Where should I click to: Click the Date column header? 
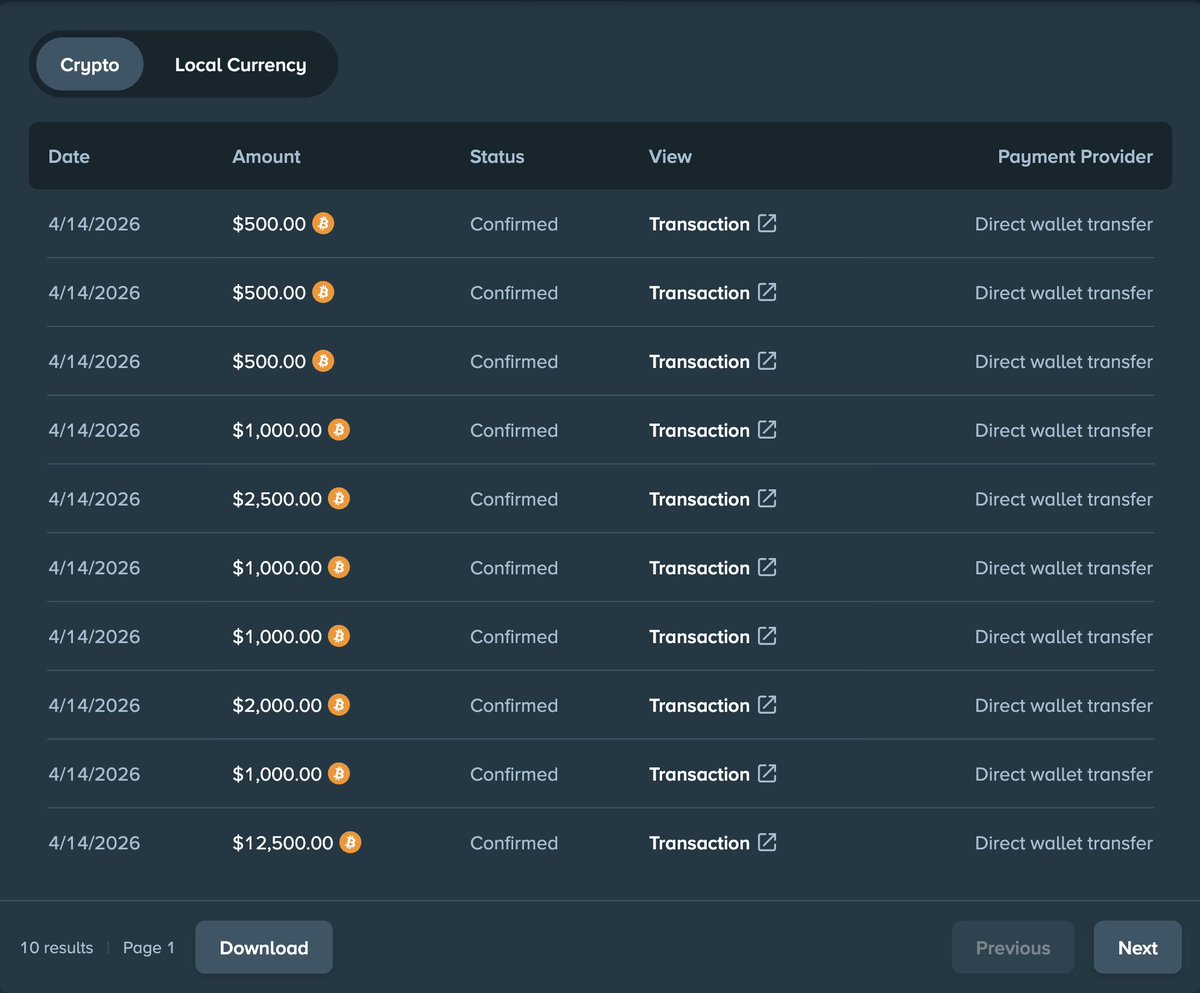pos(69,156)
